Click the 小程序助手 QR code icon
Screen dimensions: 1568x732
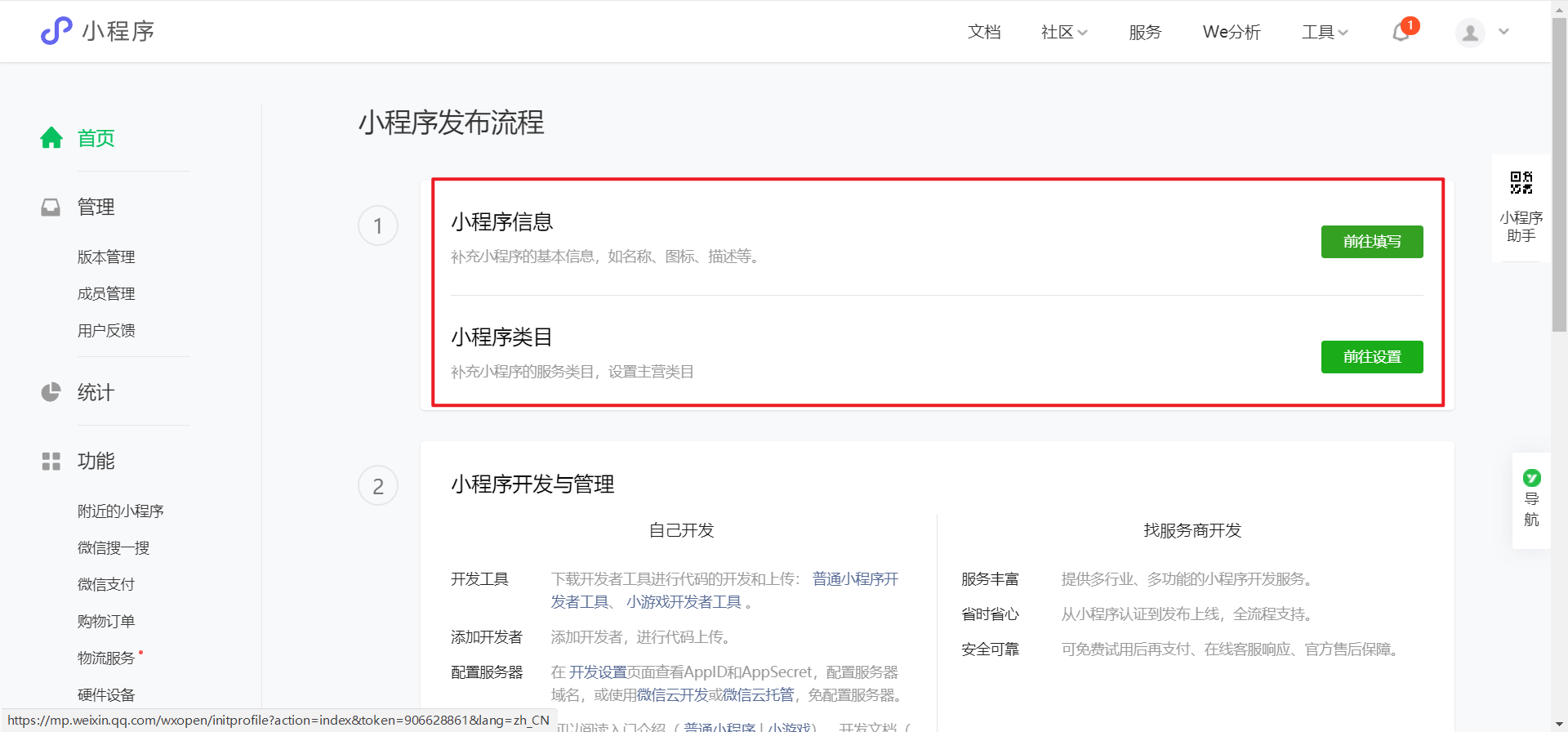point(1521,182)
